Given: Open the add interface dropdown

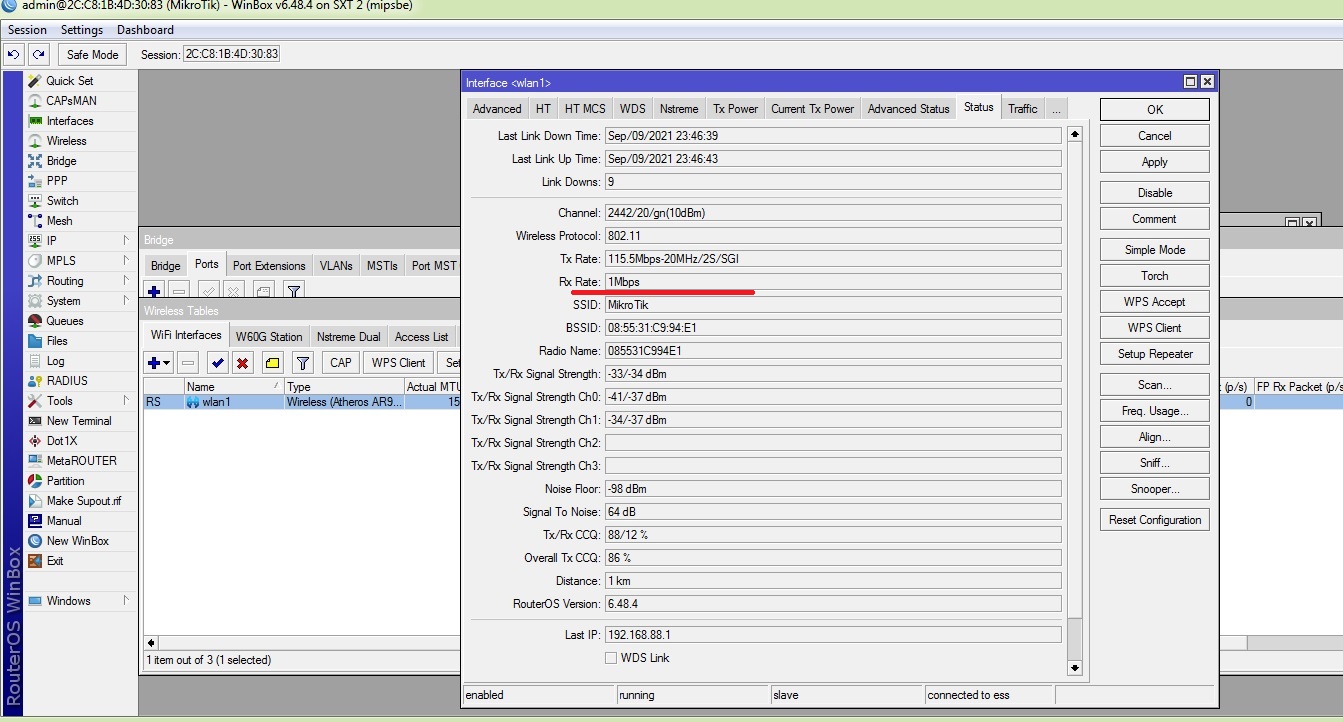Looking at the screenshot, I should (x=159, y=362).
